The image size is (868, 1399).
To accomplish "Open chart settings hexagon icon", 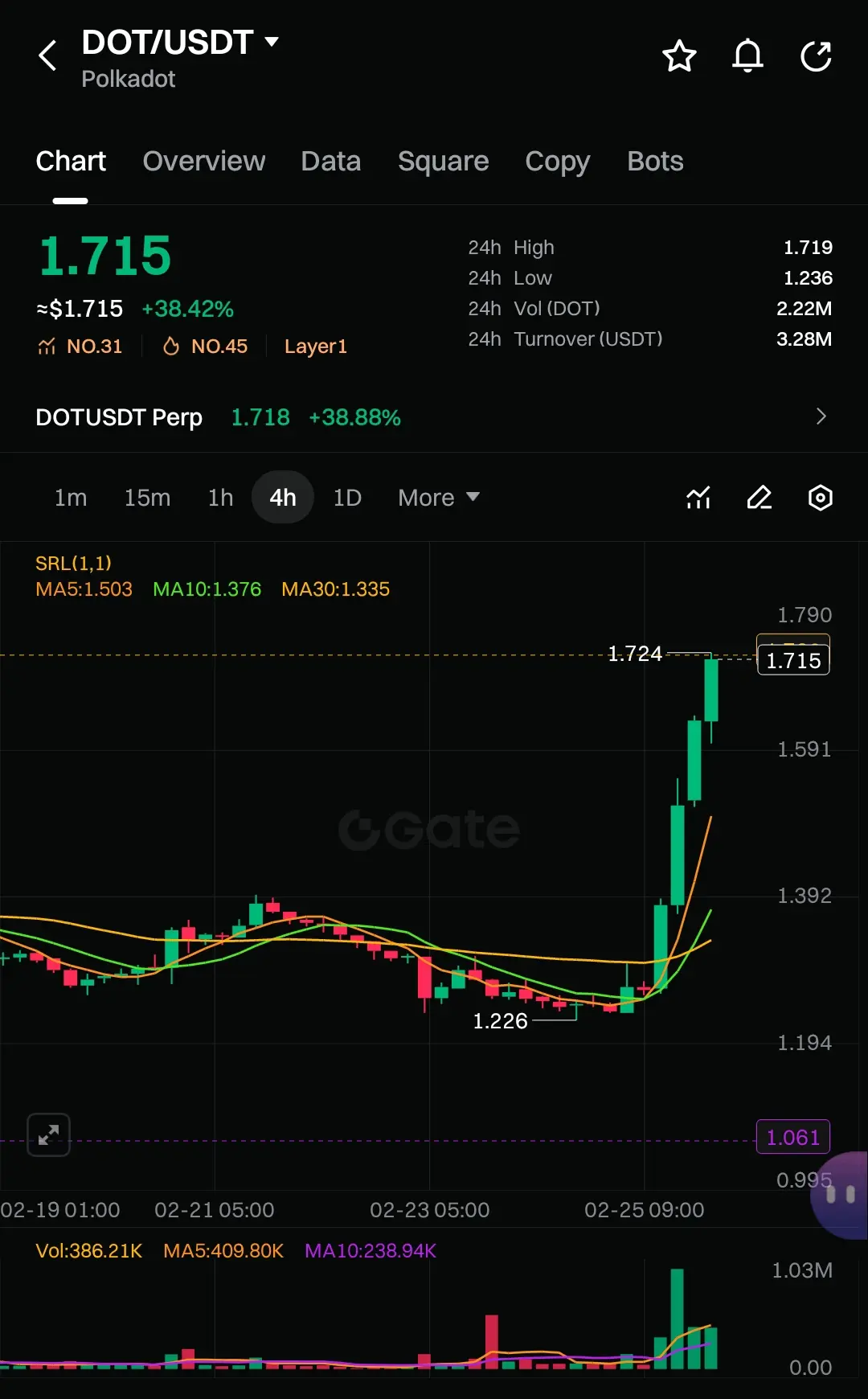I will pos(820,498).
